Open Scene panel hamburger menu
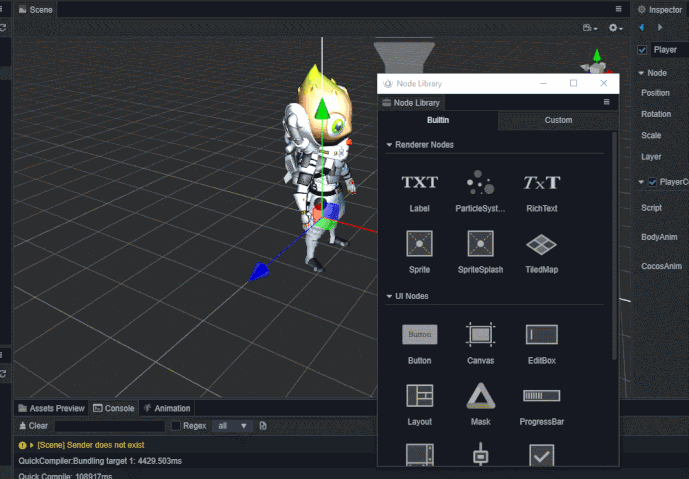Screen dimensions: 689x479 (618, 9)
